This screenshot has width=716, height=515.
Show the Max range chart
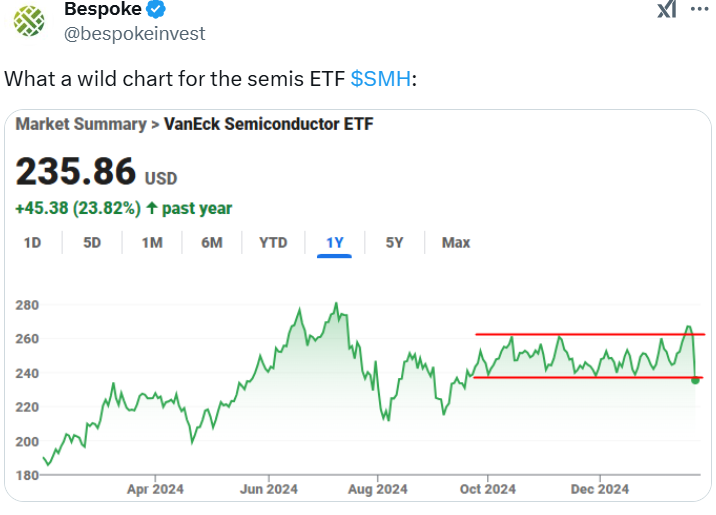click(x=456, y=242)
